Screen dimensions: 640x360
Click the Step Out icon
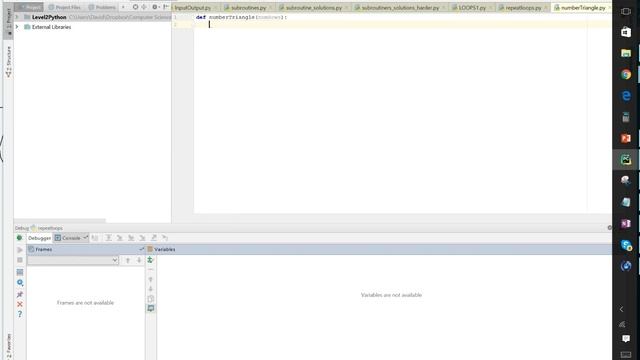pyautogui.click(x=153, y=238)
